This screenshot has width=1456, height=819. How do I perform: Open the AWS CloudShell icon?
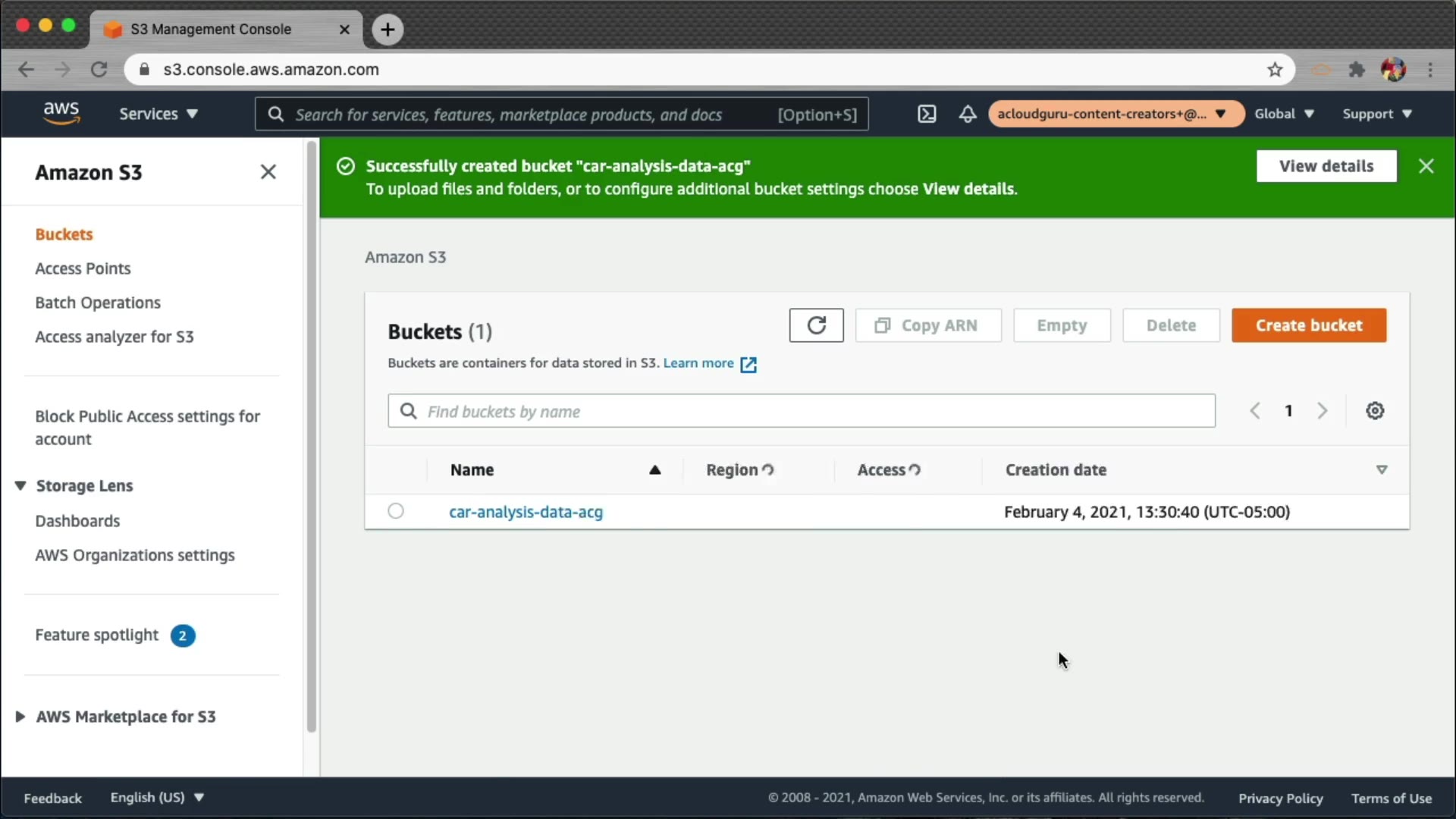click(927, 114)
